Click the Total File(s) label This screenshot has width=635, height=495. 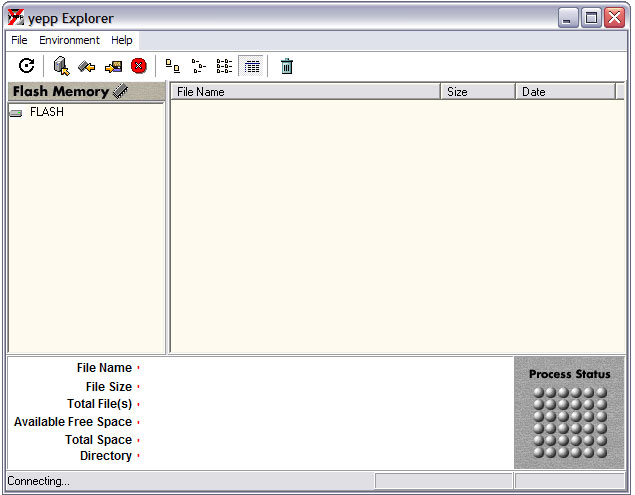[100, 404]
